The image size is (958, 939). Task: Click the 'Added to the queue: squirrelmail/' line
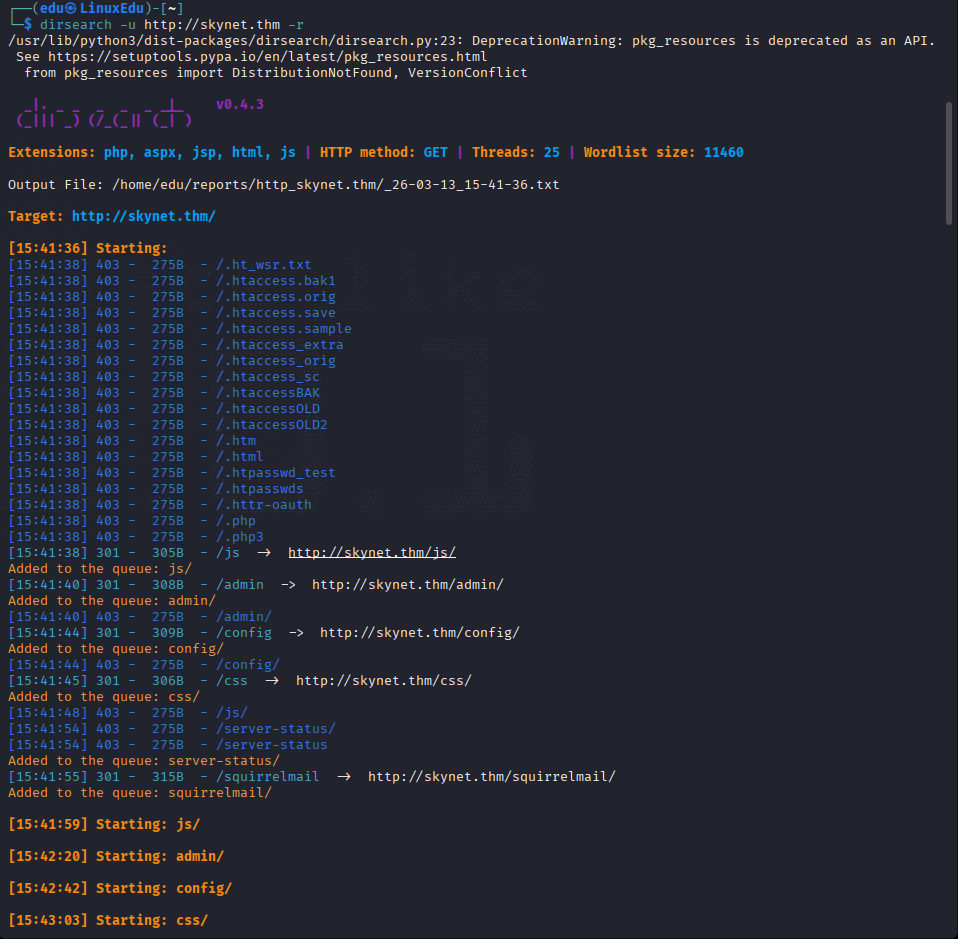(140, 792)
